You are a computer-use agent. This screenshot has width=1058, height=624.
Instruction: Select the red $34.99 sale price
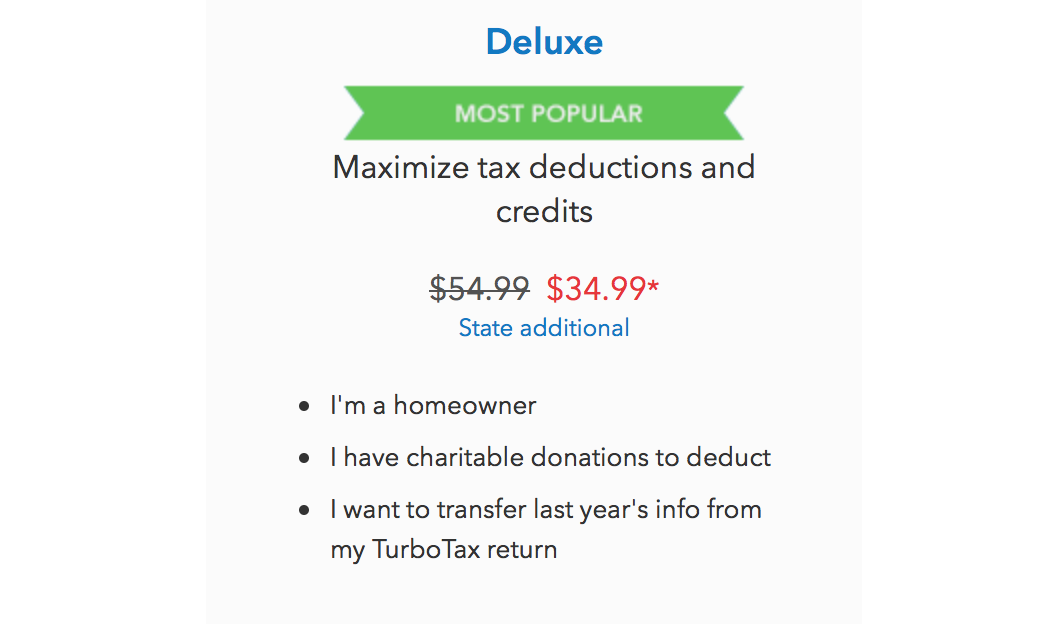(596, 289)
